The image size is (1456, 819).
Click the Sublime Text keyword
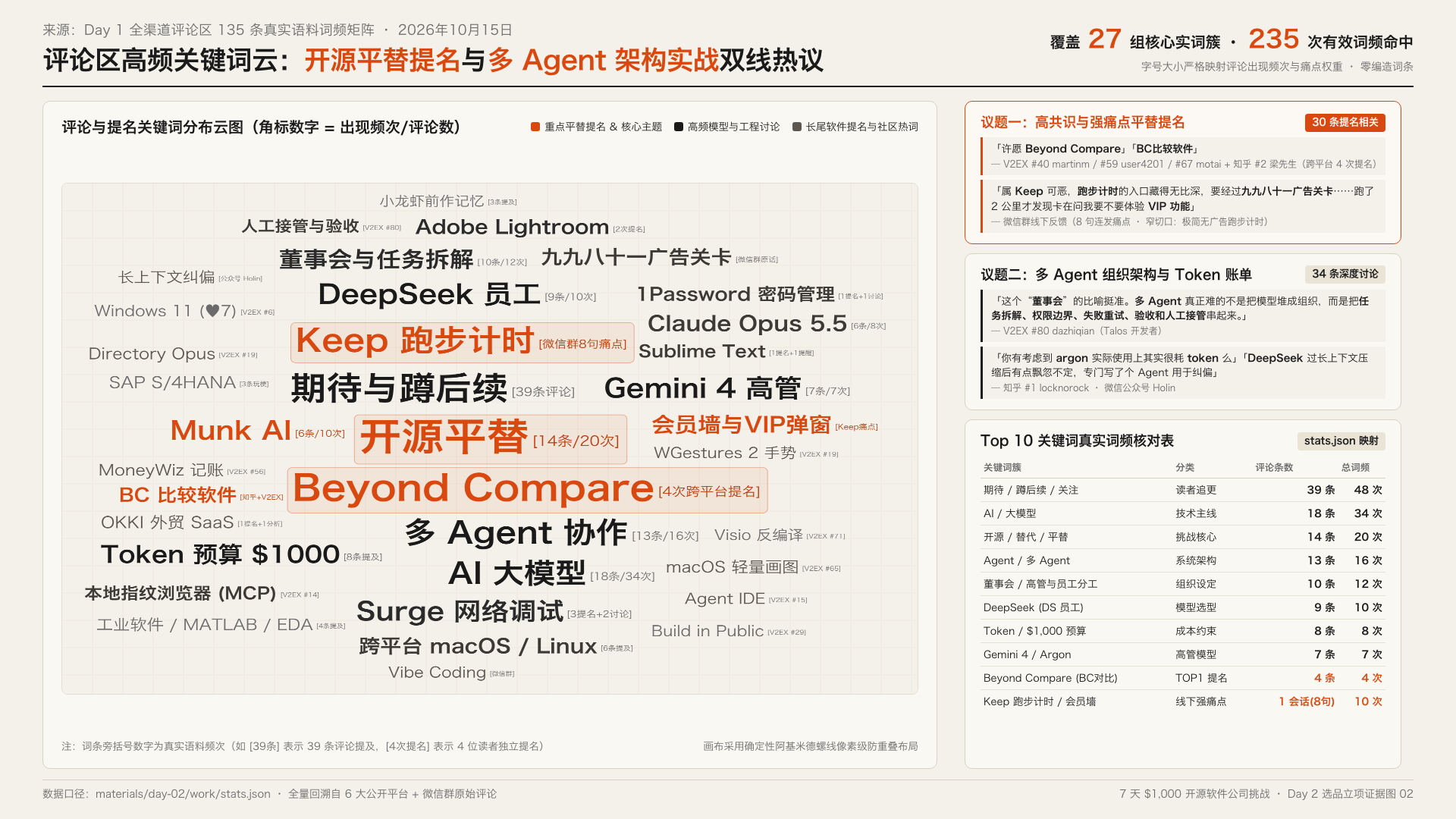[x=702, y=352]
